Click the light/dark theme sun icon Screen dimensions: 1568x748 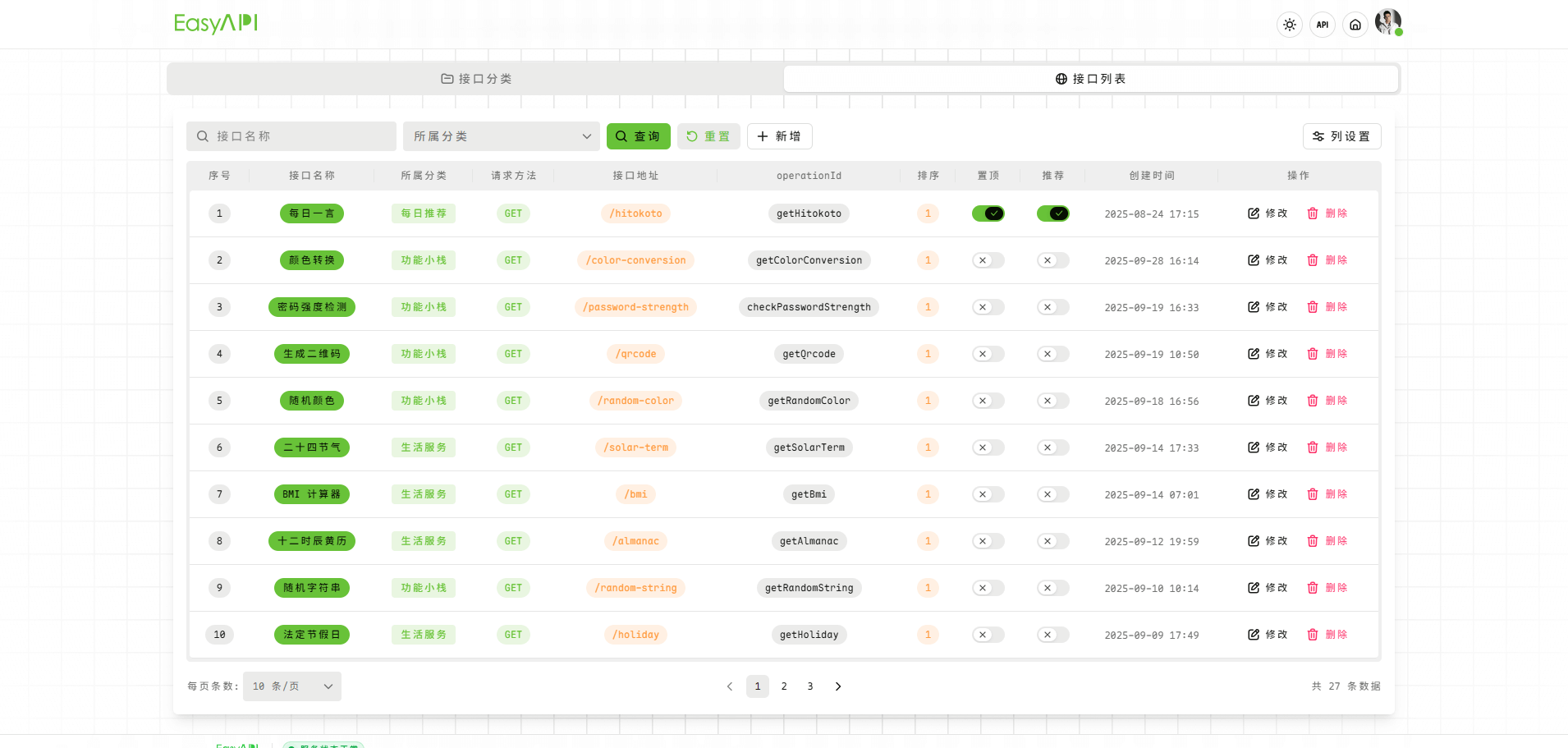click(1290, 25)
